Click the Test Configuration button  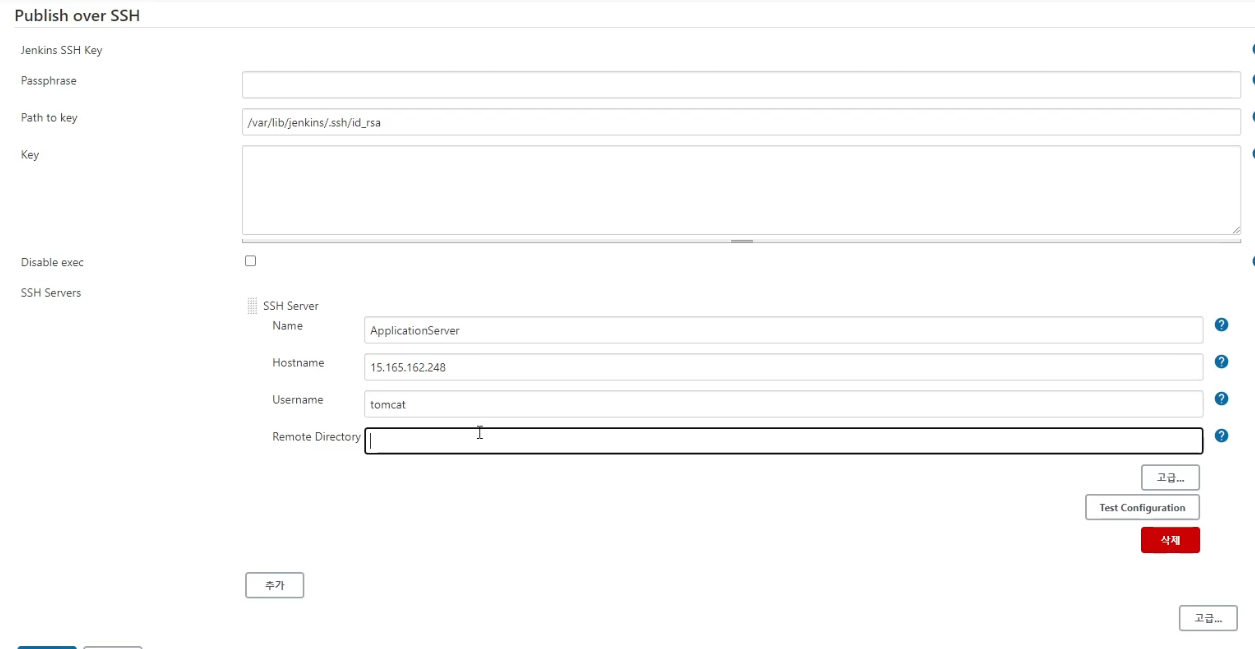click(1142, 508)
